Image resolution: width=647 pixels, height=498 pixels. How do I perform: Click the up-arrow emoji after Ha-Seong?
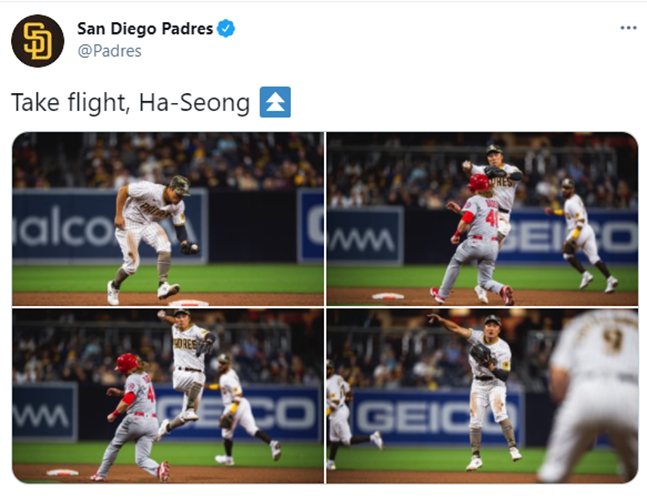click(275, 102)
